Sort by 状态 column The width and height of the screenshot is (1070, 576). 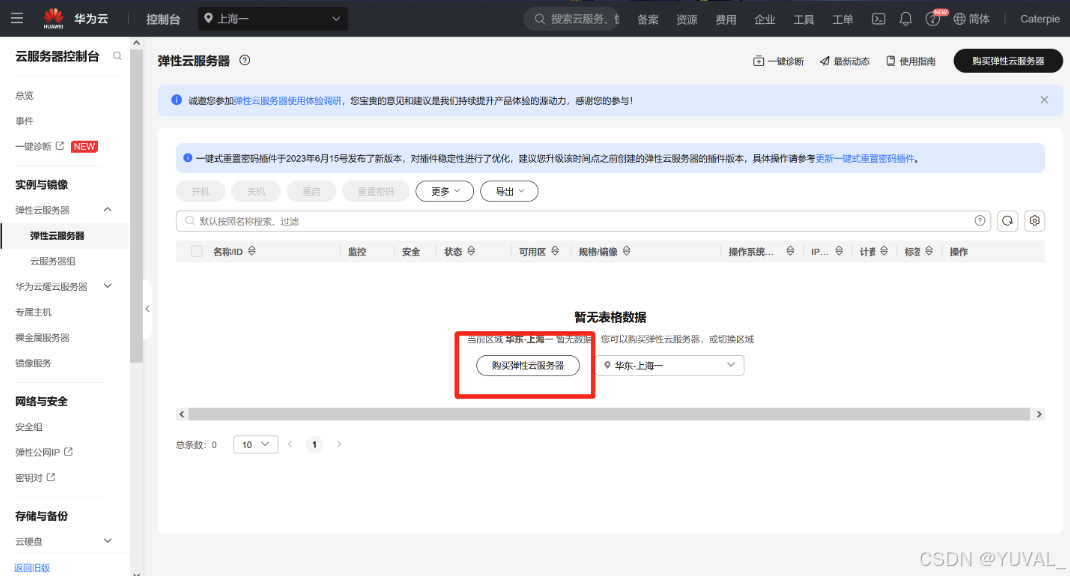471,251
